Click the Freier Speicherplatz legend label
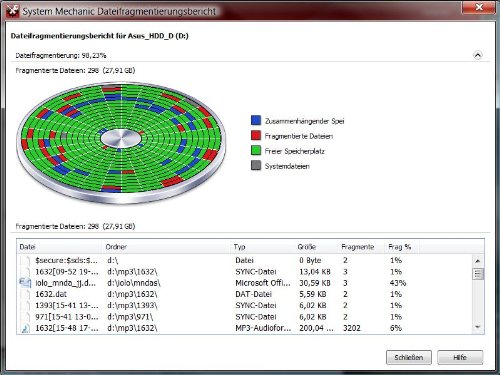Viewport: 500px width, 375px height. click(294, 151)
